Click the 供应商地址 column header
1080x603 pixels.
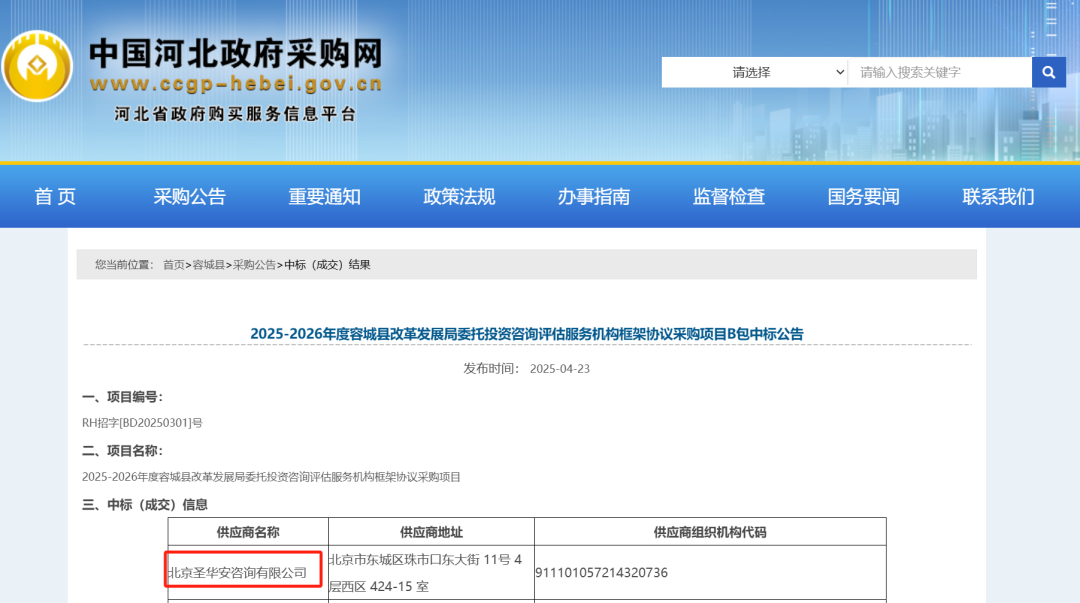(431, 532)
